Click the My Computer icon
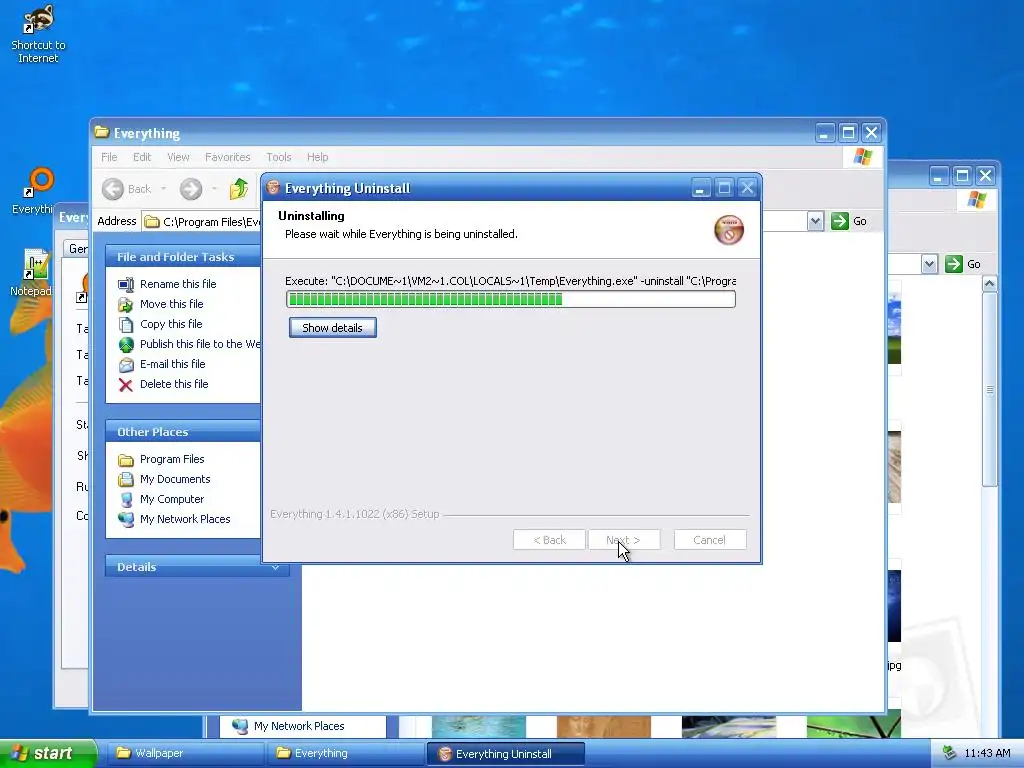The image size is (1024, 768). tap(125, 500)
